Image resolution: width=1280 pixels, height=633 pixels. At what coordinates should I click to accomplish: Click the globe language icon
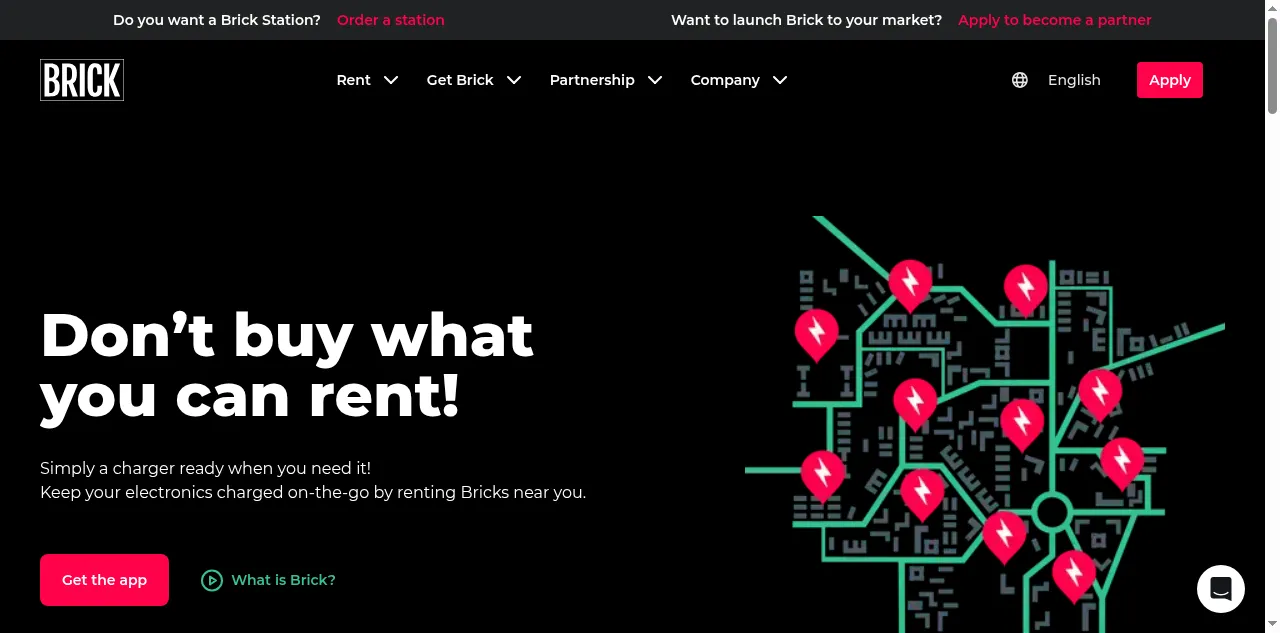(1020, 80)
